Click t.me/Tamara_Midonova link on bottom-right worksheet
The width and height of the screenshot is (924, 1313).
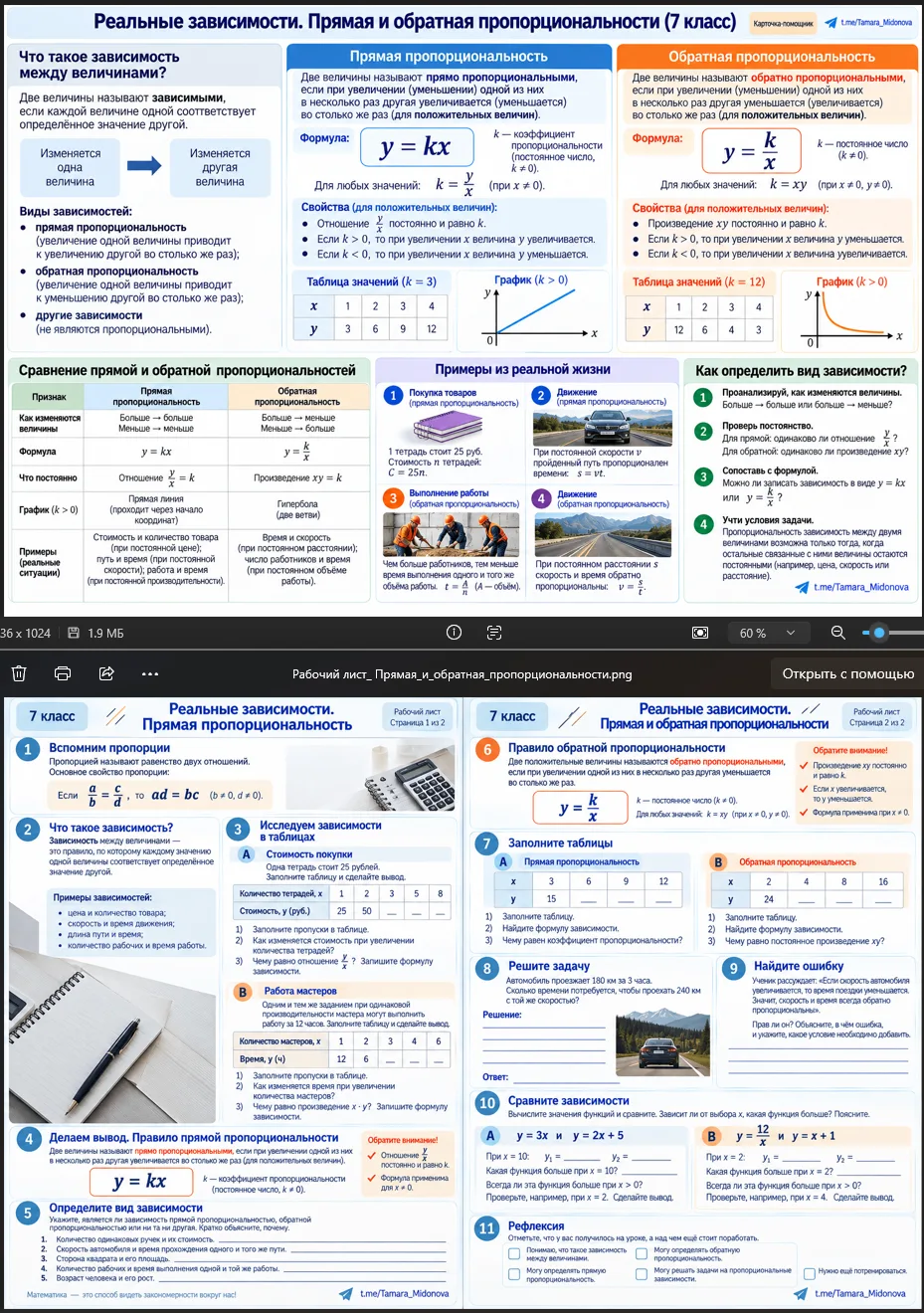[x=859, y=1293]
